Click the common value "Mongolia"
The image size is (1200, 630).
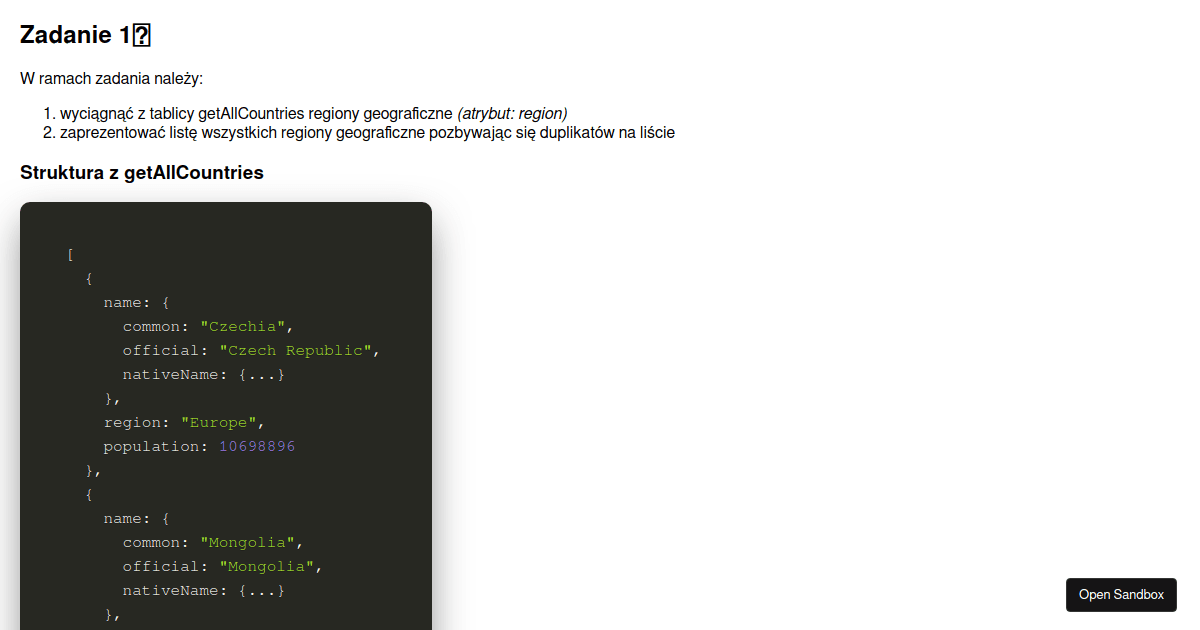click(249, 542)
